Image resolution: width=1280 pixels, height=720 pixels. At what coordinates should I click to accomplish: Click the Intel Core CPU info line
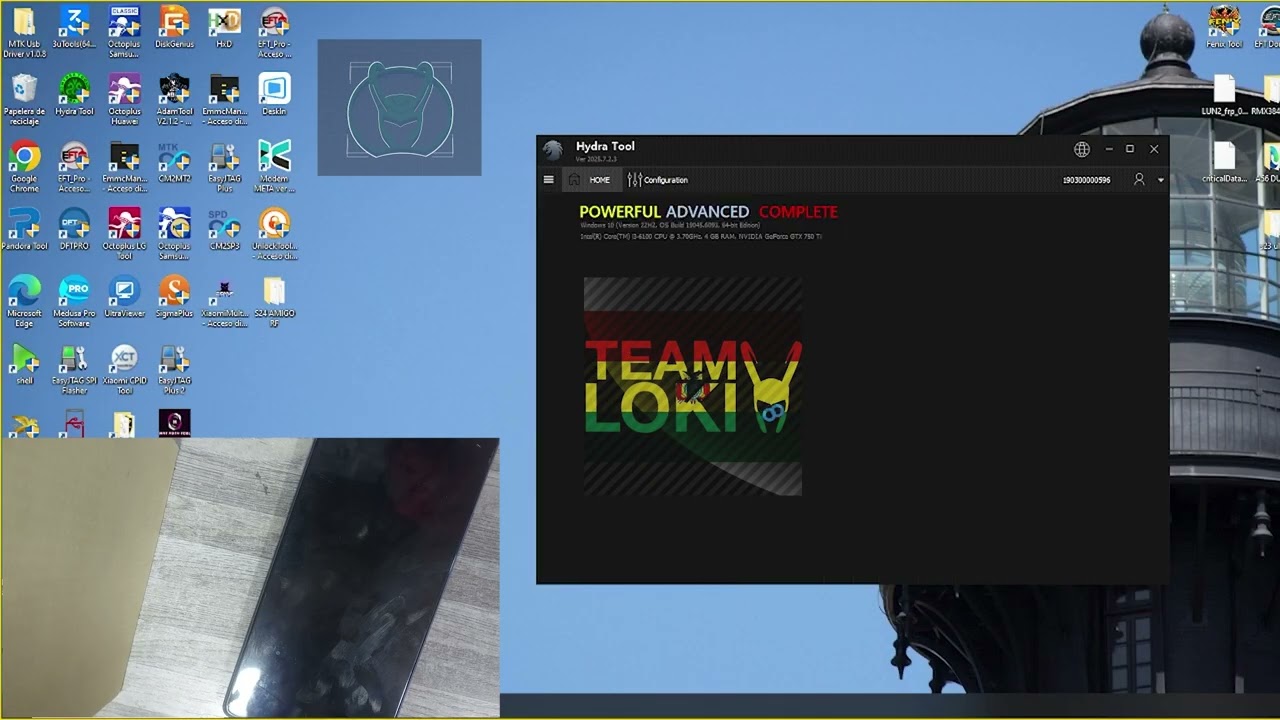pyautogui.click(x=701, y=237)
